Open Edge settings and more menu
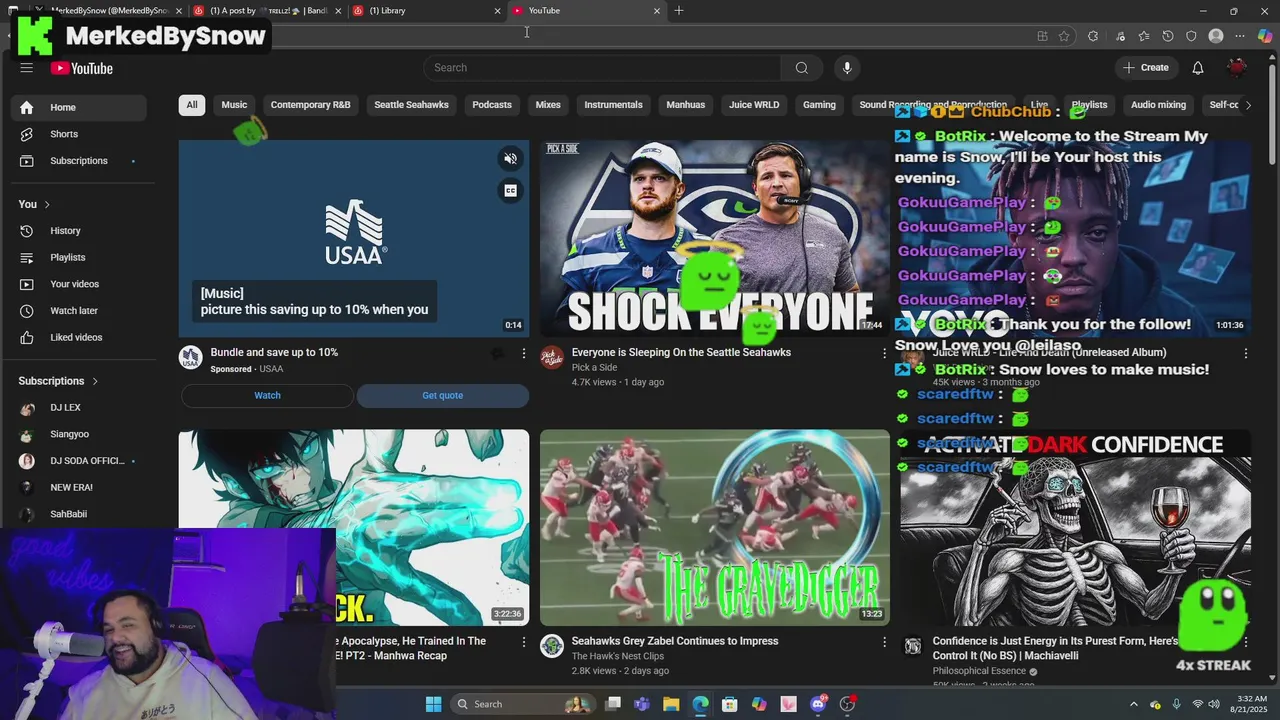The width and height of the screenshot is (1280, 720). coord(1241,36)
